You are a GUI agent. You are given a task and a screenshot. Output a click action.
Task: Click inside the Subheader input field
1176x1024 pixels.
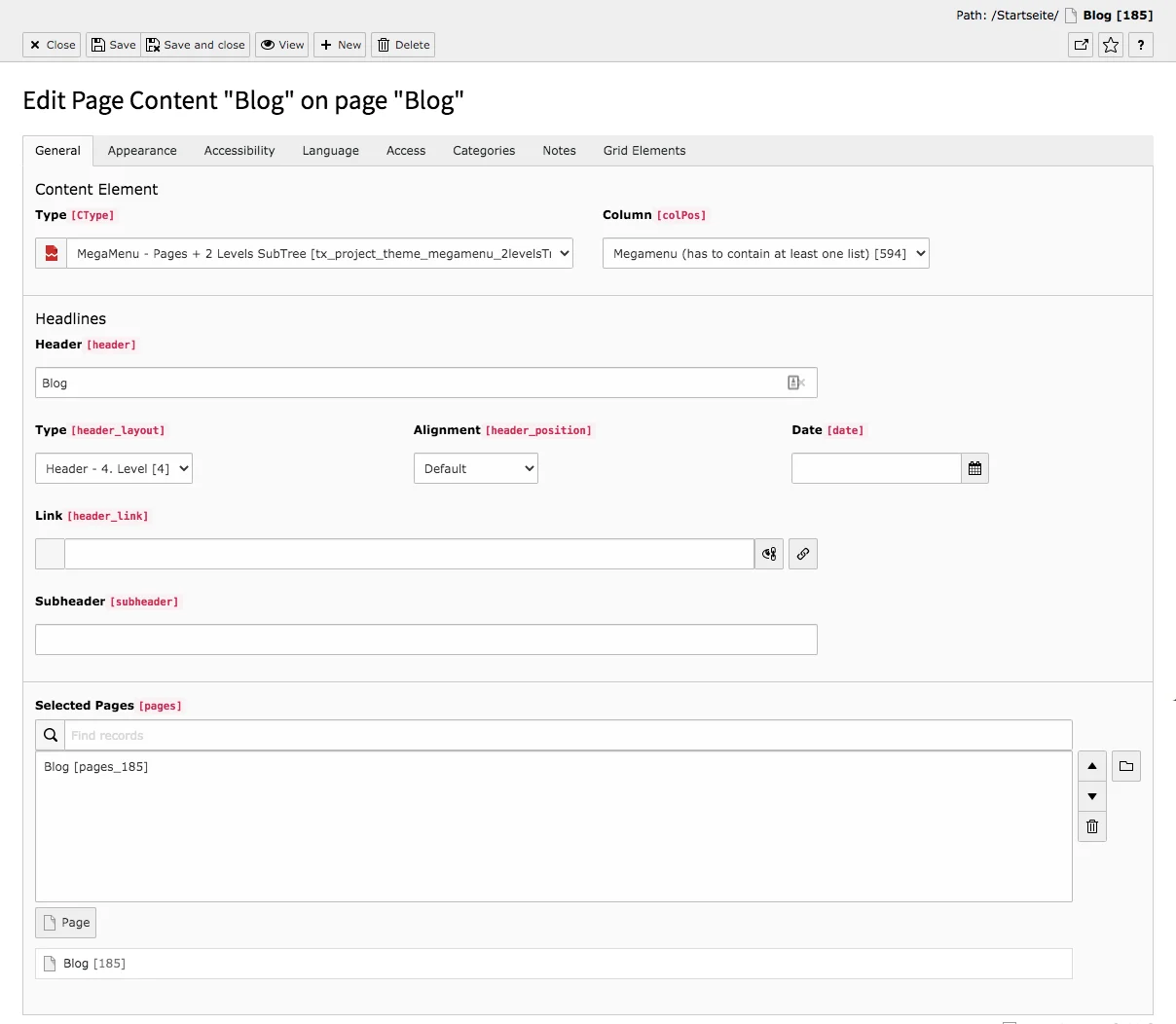(x=426, y=640)
